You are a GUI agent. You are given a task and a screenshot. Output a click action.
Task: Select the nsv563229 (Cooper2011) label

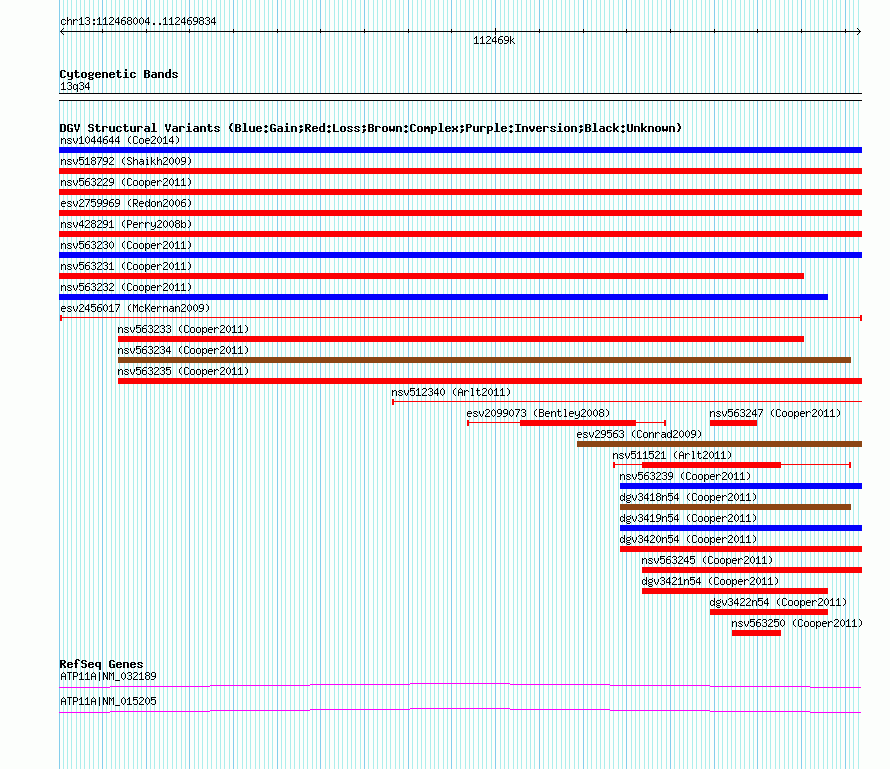pos(126,182)
